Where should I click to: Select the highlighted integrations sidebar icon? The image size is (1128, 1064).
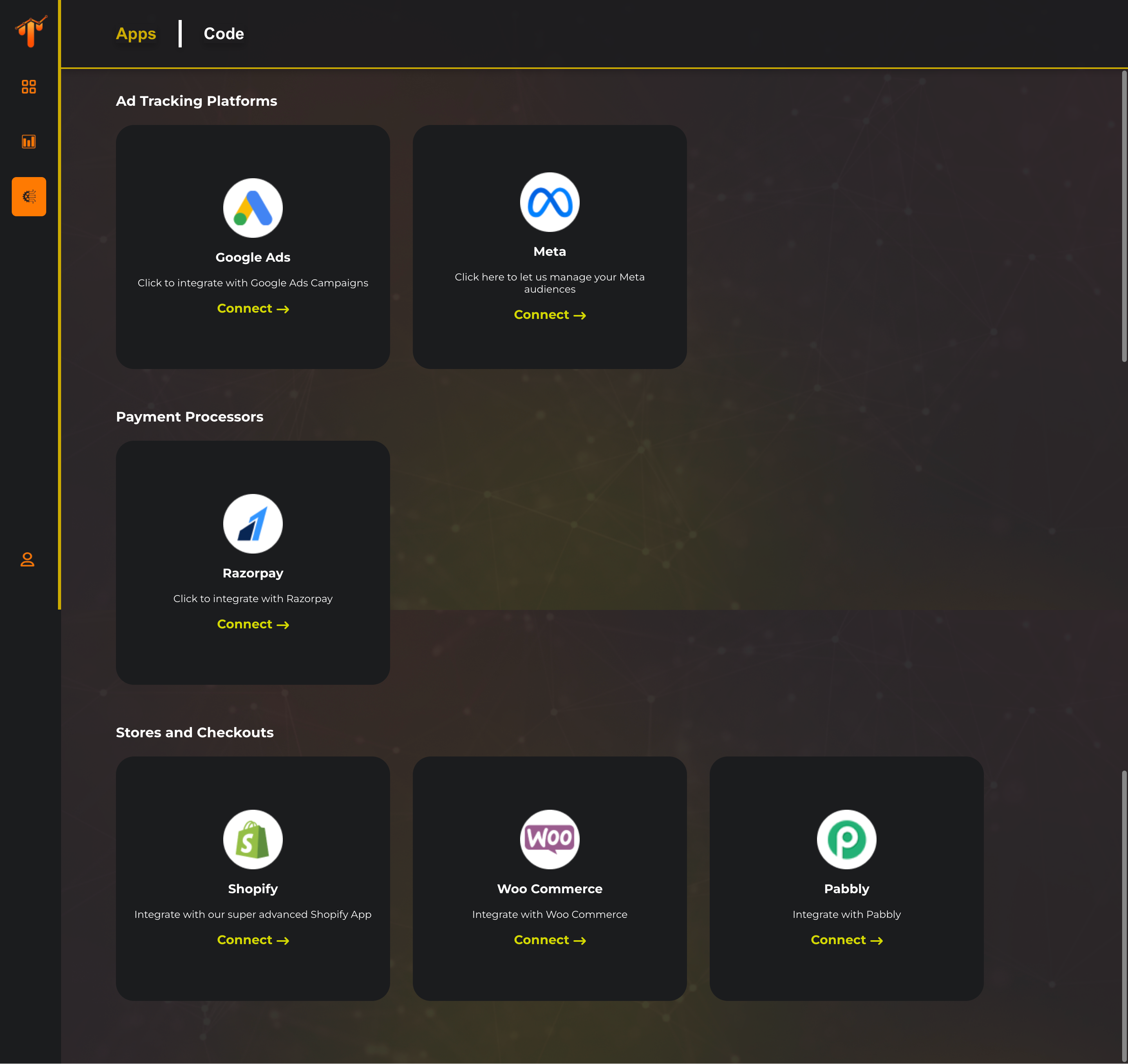[x=29, y=197]
